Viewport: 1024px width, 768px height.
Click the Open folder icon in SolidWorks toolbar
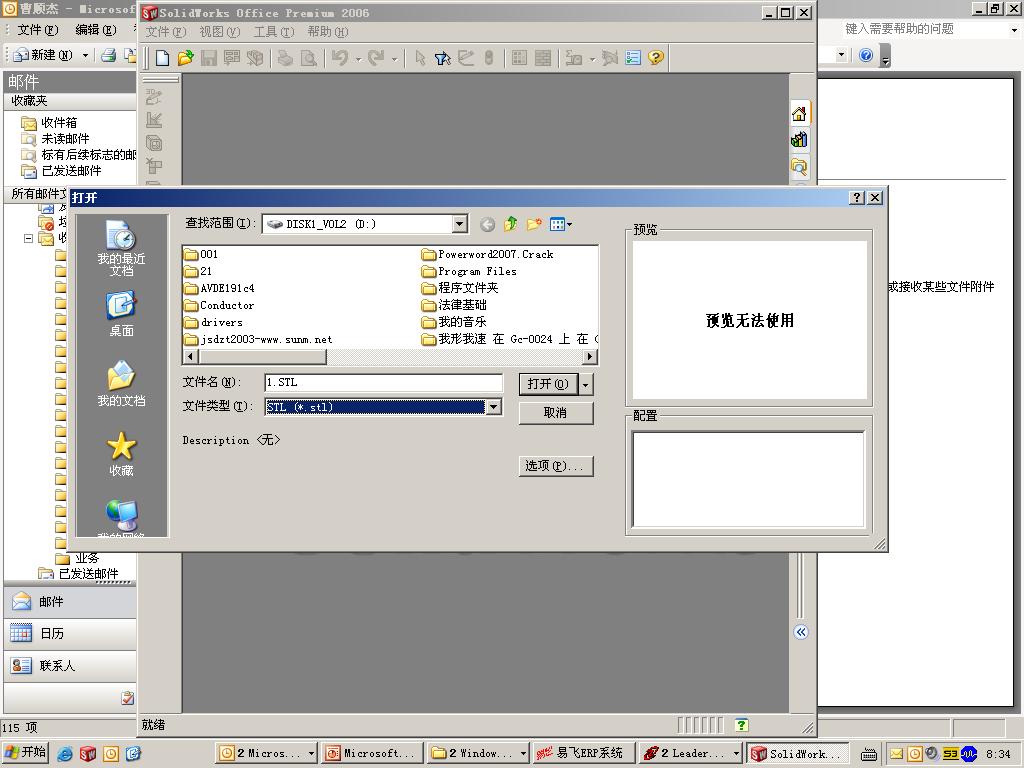coord(185,58)
